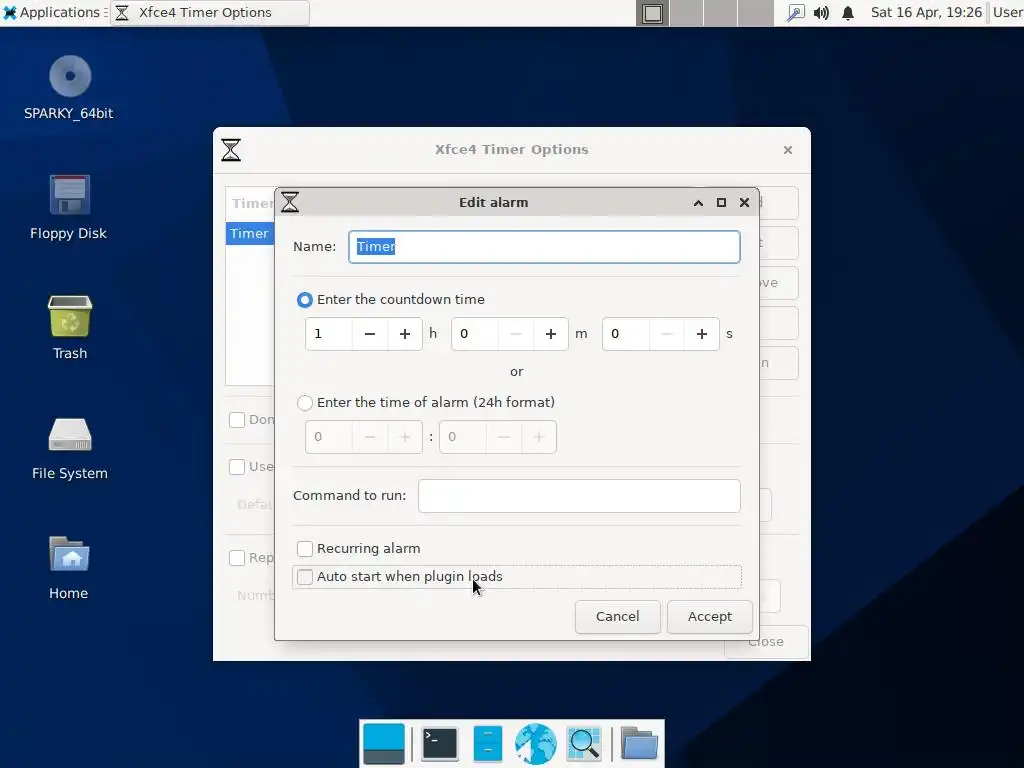This screenshot has height=768, width=1024.
Task: Click the Show Desktop dock icon
Action: pyautogui.click(x=383, y=744)
